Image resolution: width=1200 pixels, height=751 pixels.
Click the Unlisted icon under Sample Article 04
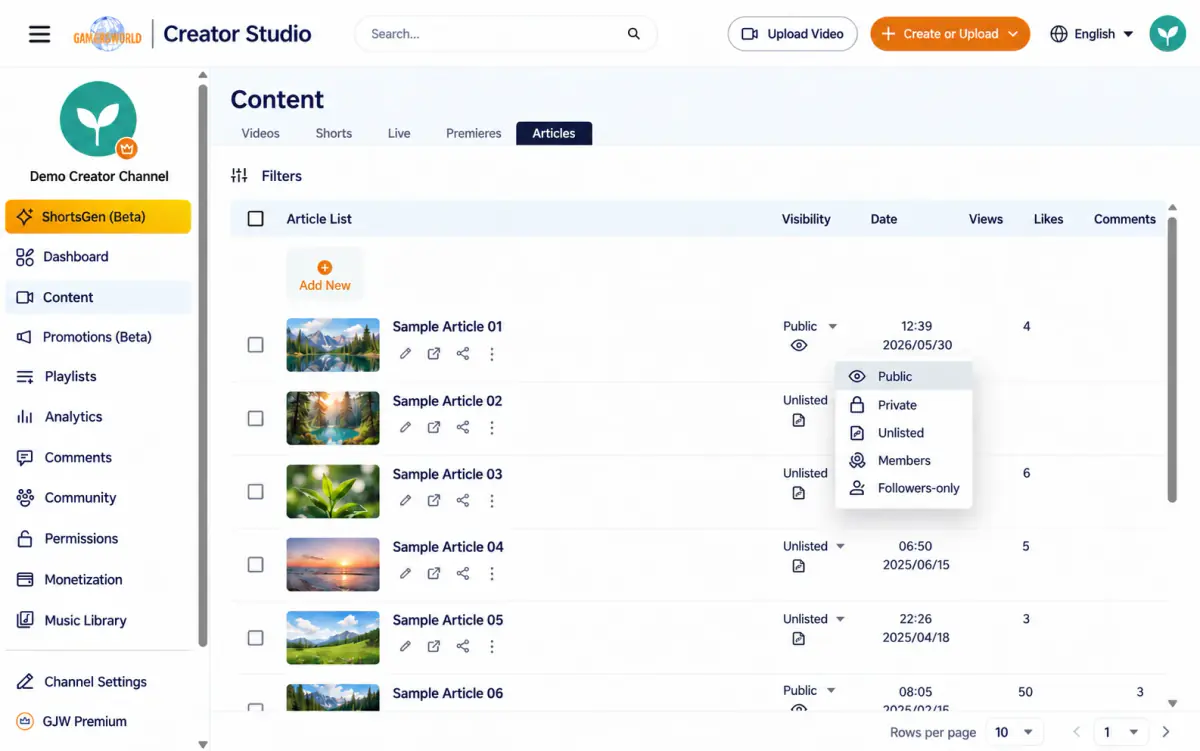798,566
